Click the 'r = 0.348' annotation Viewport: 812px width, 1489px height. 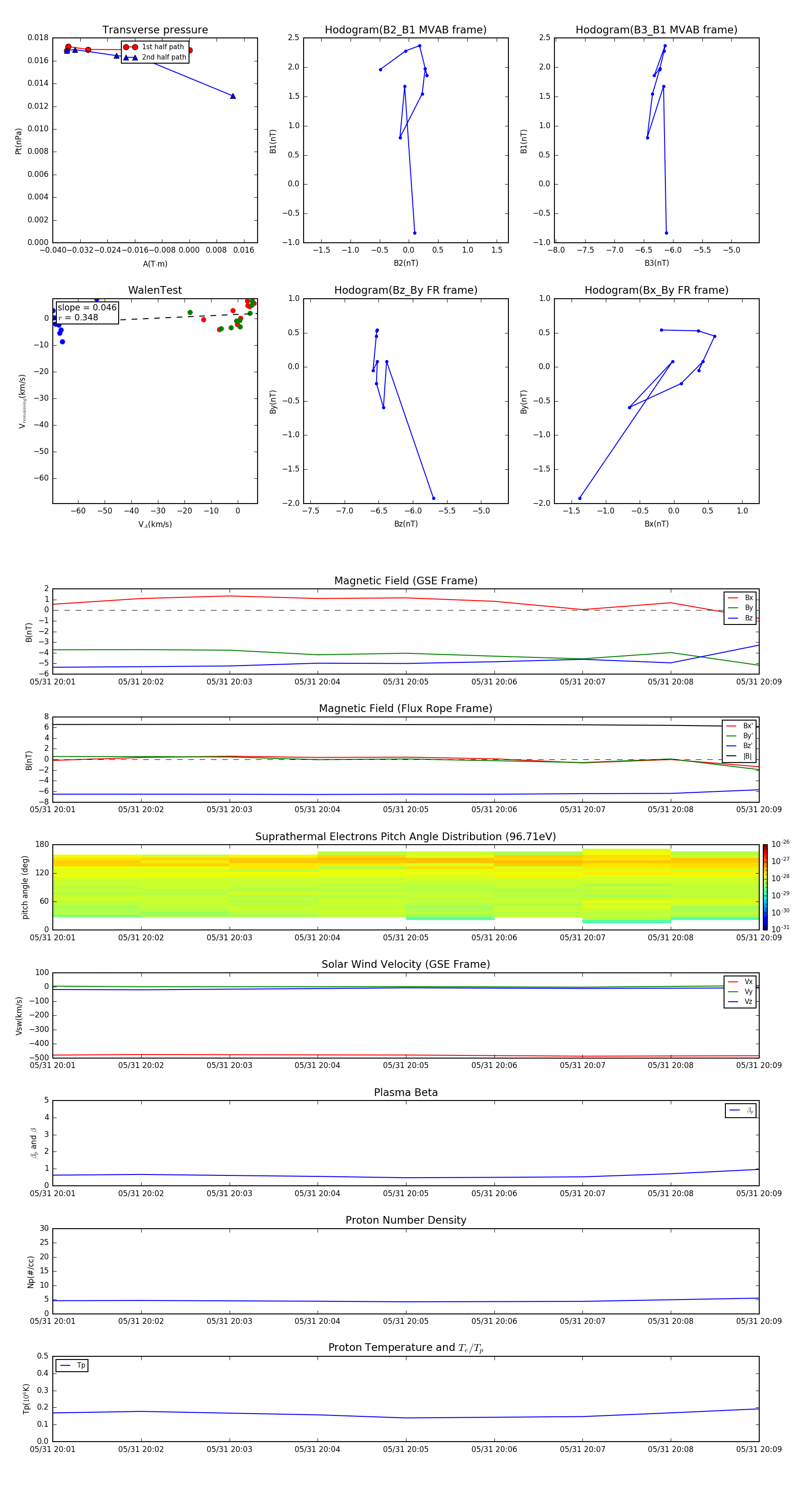click(x=78, y=317)
